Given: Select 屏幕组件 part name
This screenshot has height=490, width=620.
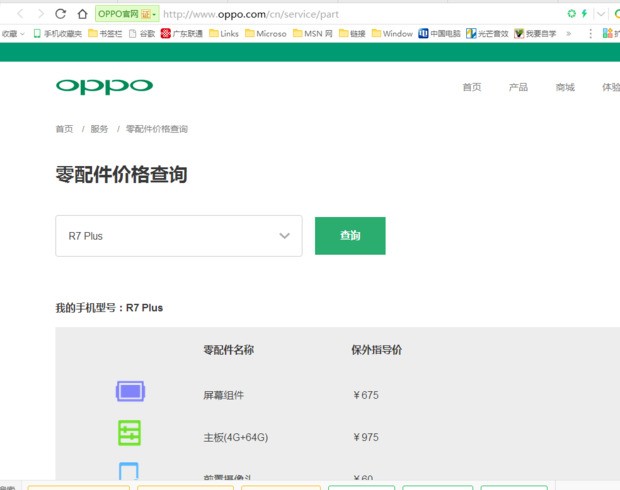Looking at the screenshot, I should tap(224, 395).
